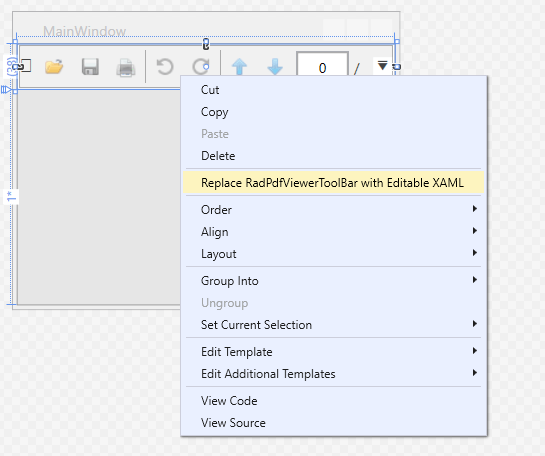Click the top-edge margin link adorner

click(x=206, y=44)
